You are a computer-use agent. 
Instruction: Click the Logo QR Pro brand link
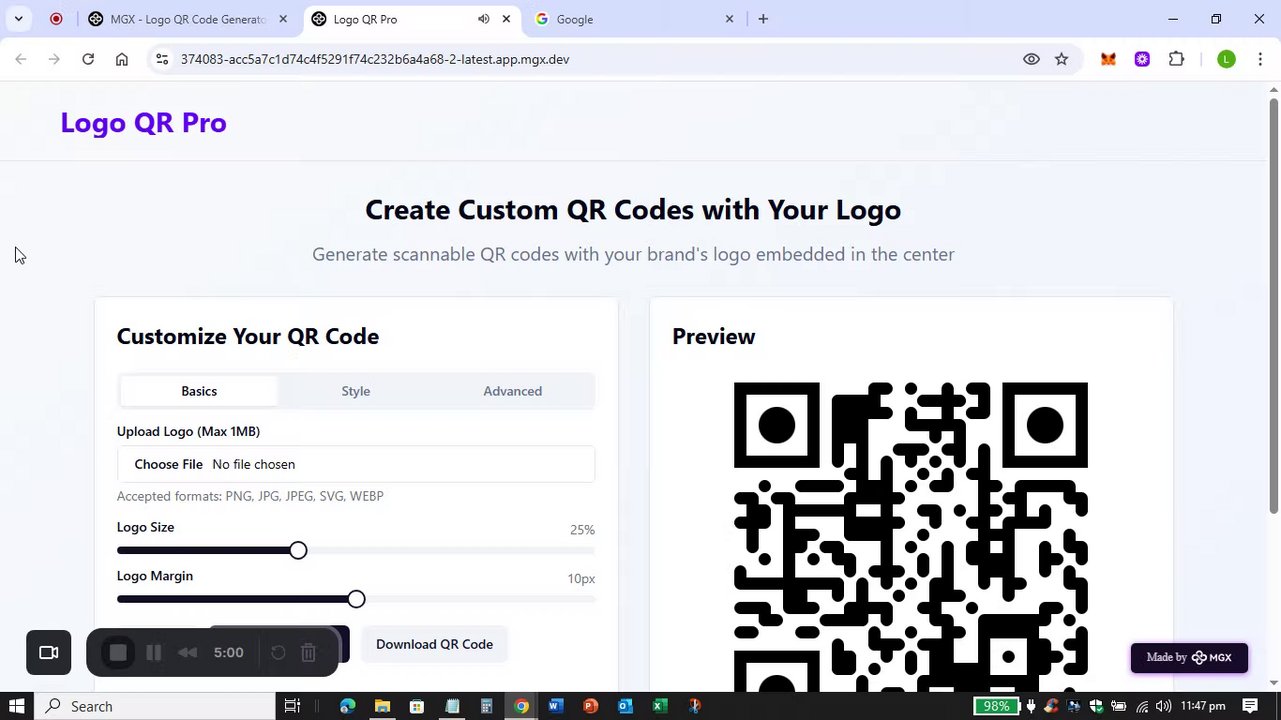pyautogui.click(x=143, y=122)
